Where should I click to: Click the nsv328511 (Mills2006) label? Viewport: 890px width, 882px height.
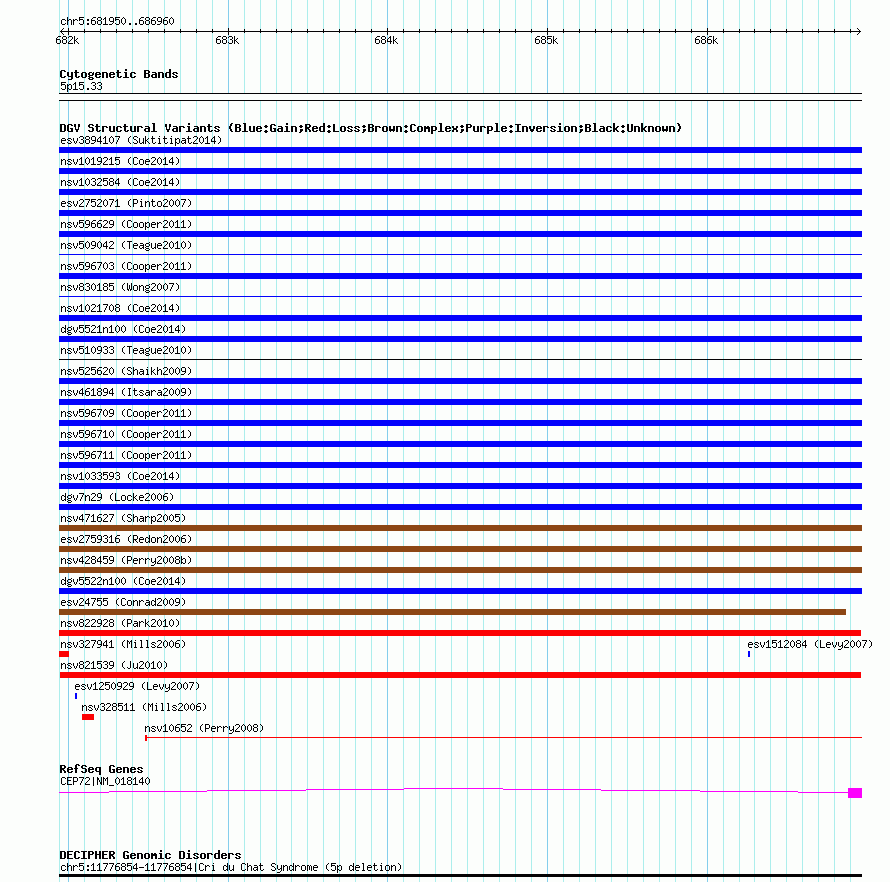click(144, 707)
